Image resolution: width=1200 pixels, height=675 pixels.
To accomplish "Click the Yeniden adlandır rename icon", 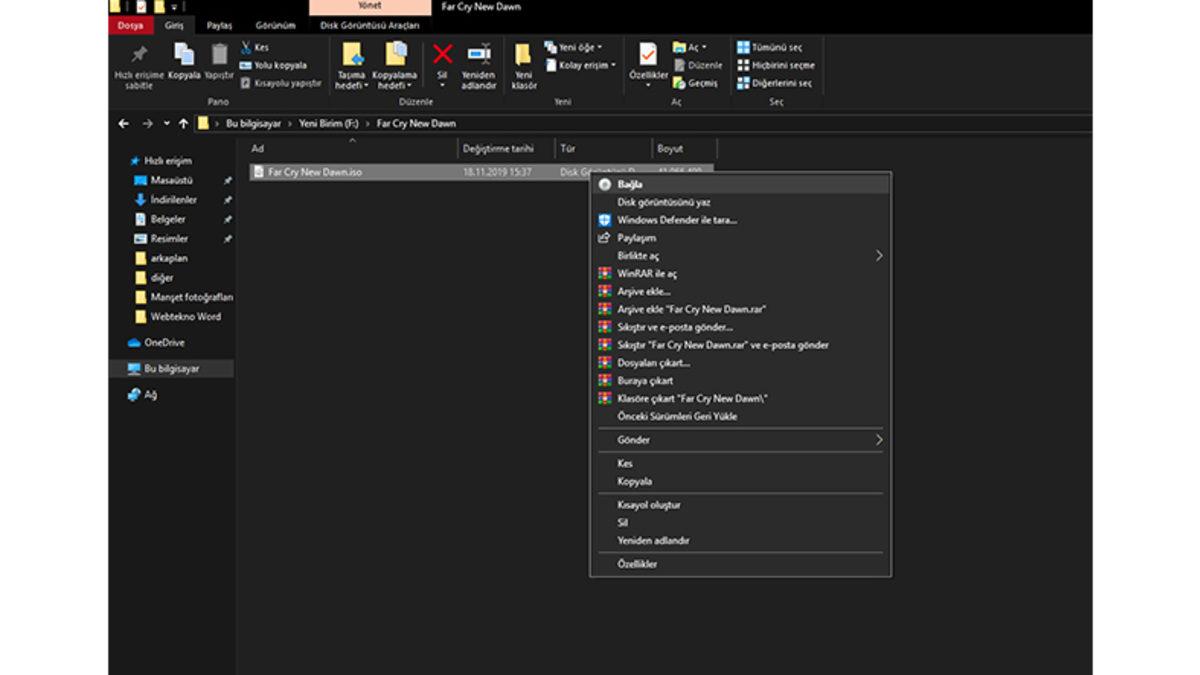I will (479, 55).
